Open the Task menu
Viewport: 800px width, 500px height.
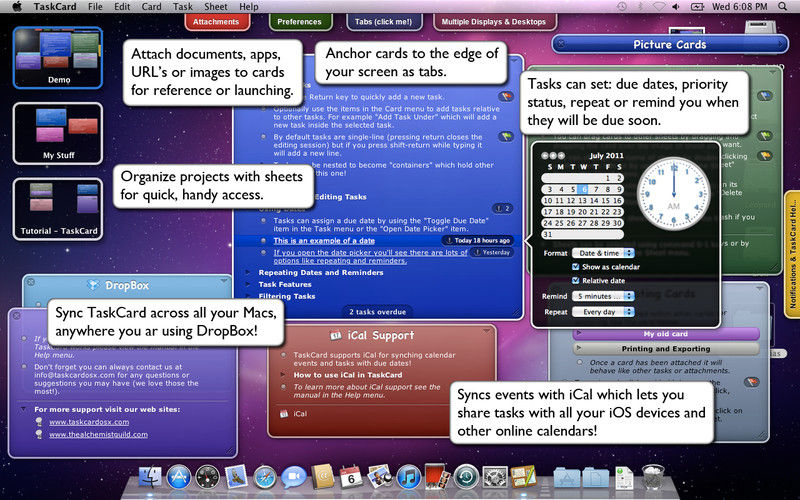point(182,7)
